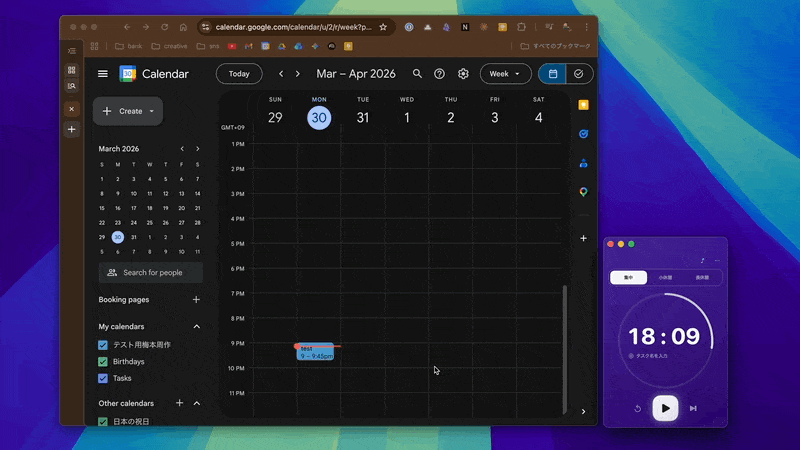Image resolution: width=800 pixels, height=450 pixels.
Task: Collapse the Other calendars section
Action: pos(197,403)
